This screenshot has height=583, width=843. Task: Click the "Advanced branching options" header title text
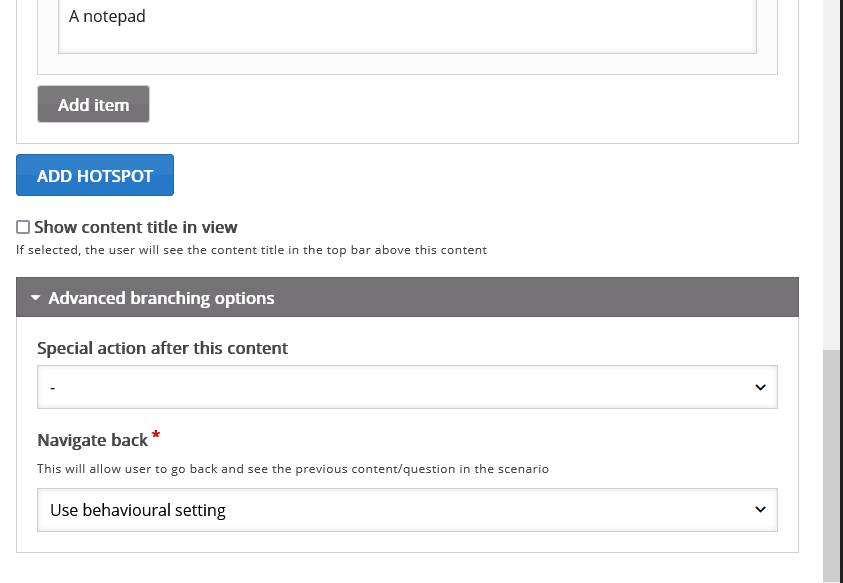pos(161,298)
